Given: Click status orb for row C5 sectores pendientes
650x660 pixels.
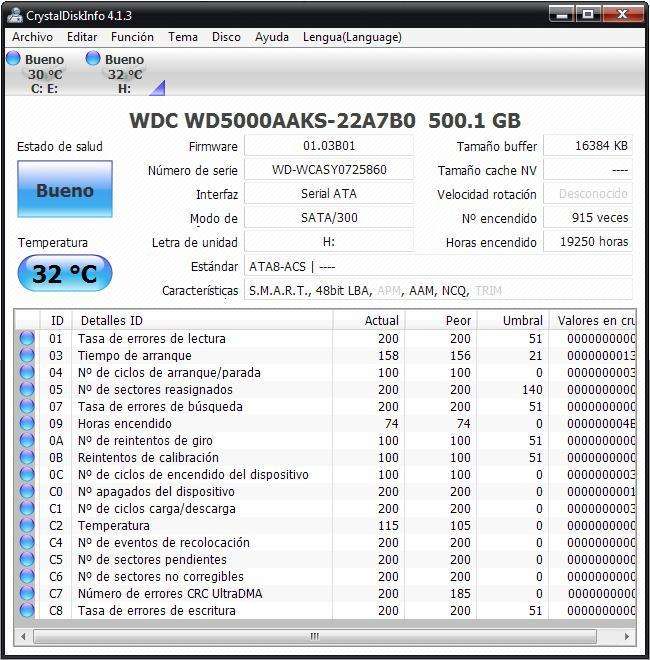Looking at the screenshot, I should (x=27, y=559).
